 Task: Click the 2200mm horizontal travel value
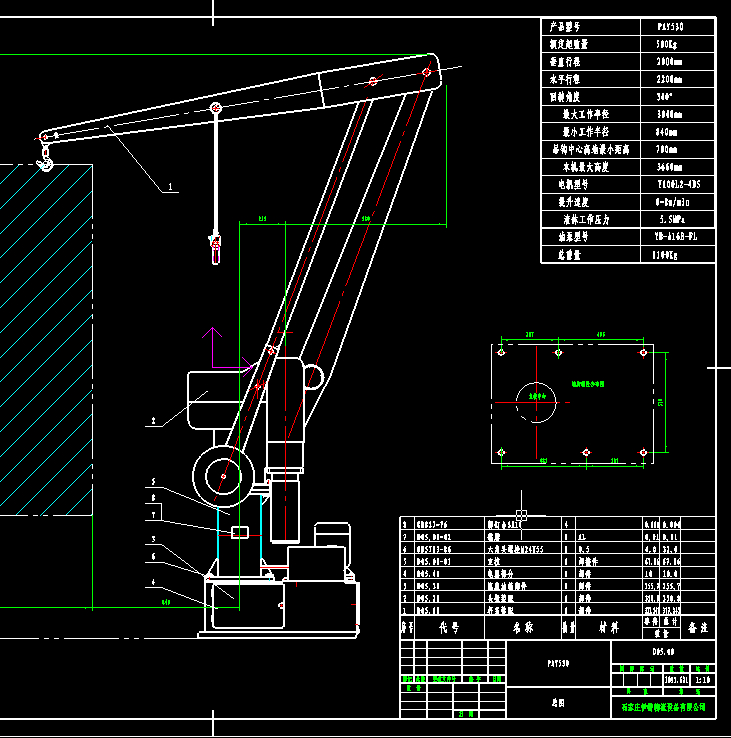(669, 79)
